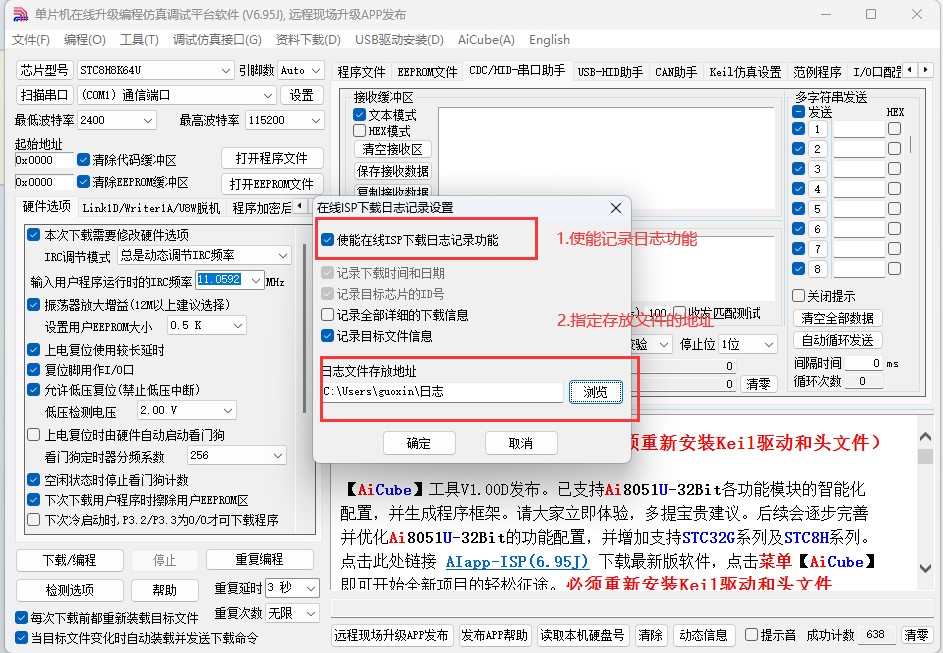Click the Check Options (检测选项) button
This screenshot has width=943, height=653.
[70, 590]
